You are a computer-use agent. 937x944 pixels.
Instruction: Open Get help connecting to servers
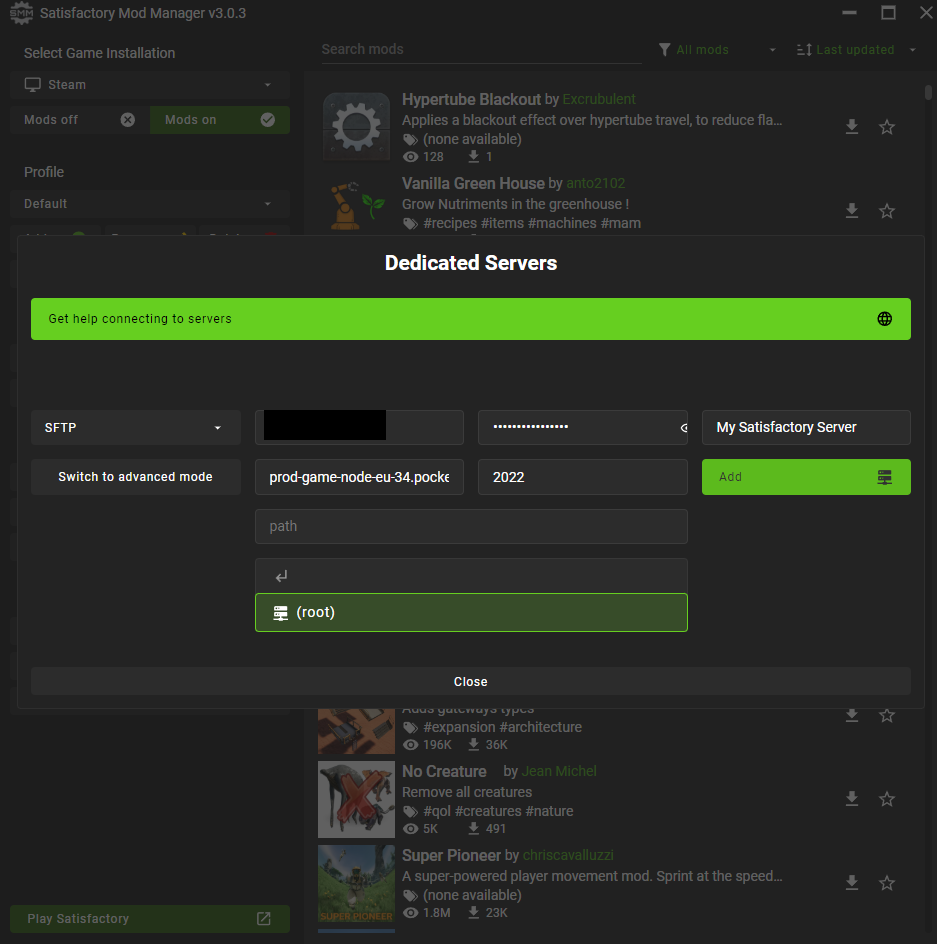pos(470,319)
